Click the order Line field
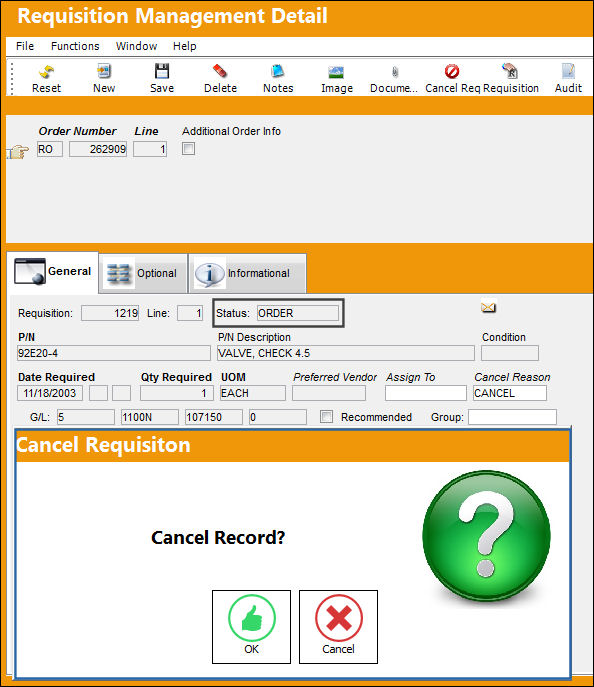This screenshot has height=687, width=594. coord(150,149)
